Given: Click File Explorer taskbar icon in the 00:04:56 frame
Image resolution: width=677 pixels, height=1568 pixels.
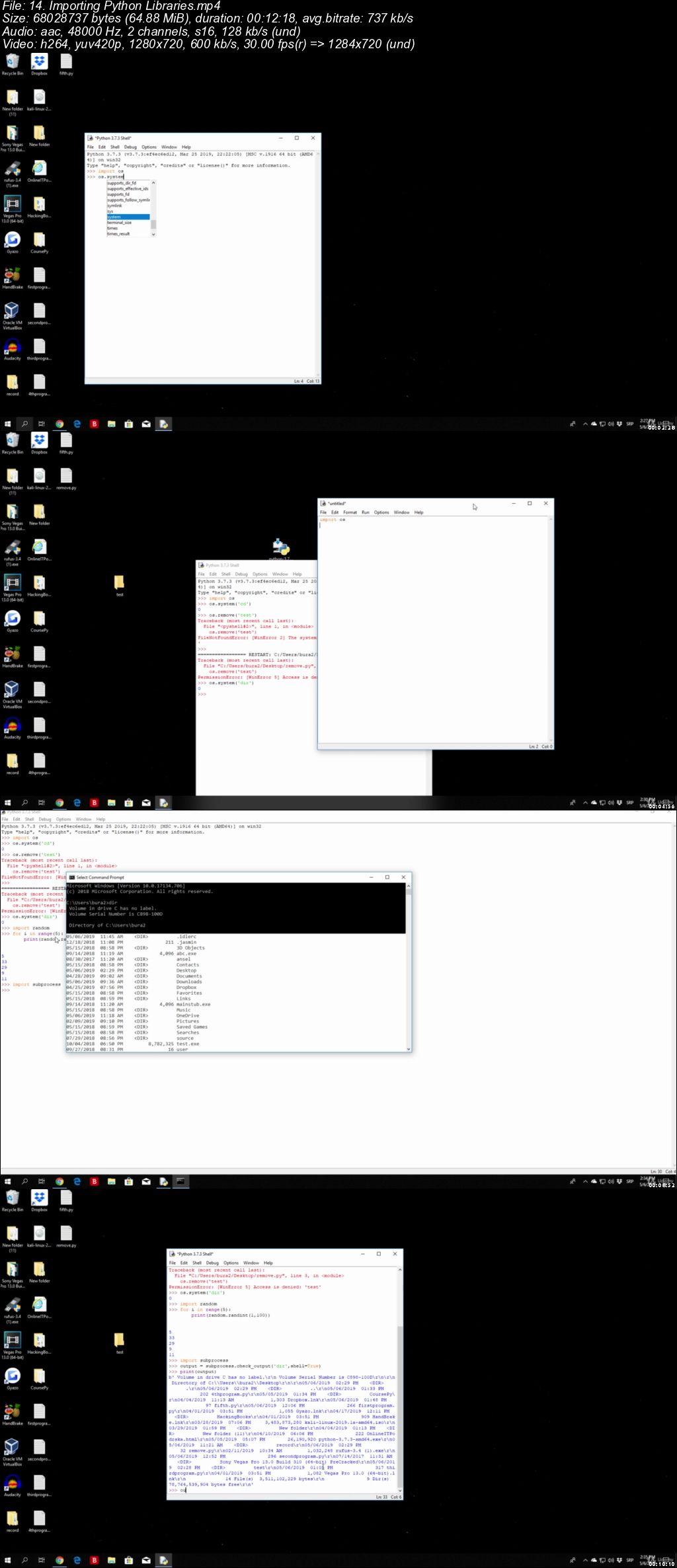Looking at the screenshot, I should click(x=111, y=803).
